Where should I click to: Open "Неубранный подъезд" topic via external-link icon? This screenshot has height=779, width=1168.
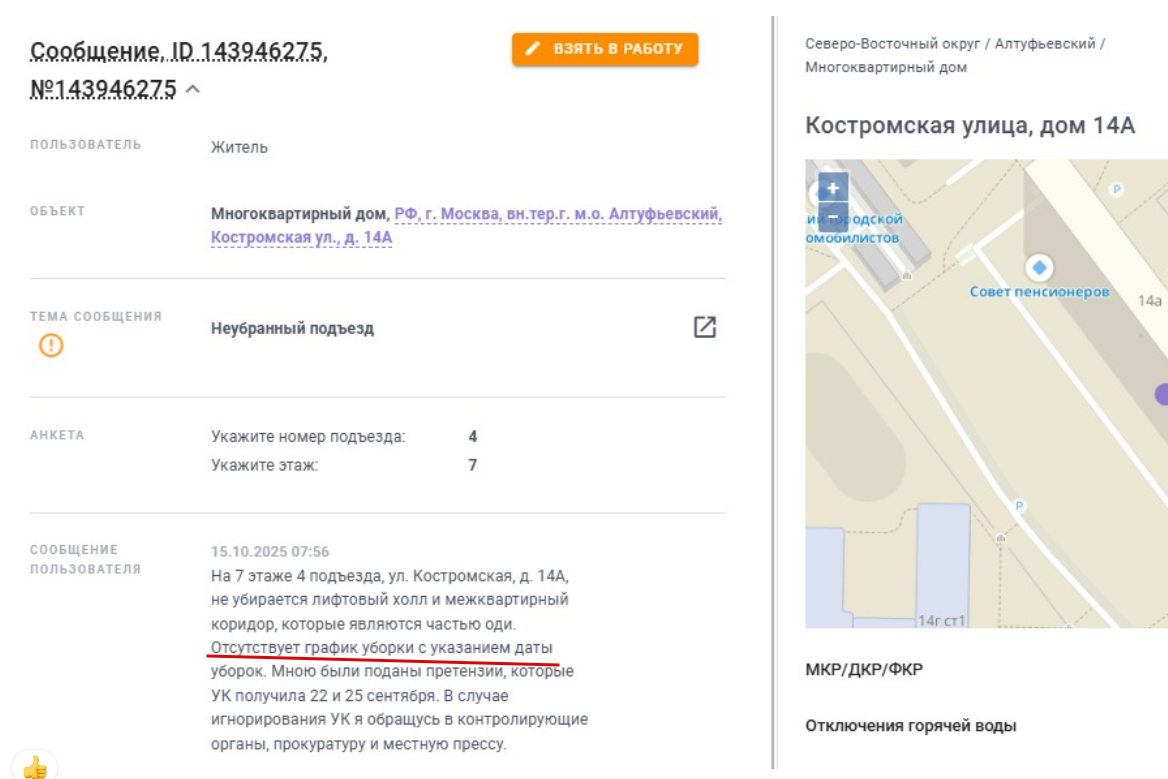705,327
